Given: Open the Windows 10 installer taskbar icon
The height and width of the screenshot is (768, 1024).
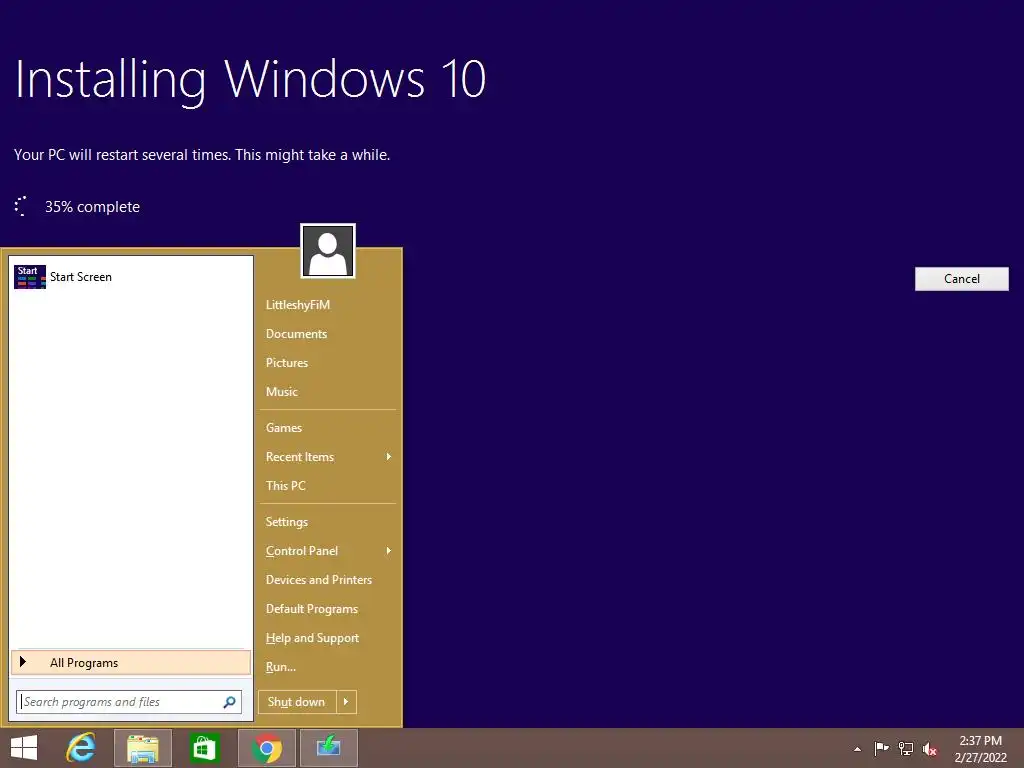Looking at the screenshot, I should click(328, 748).
